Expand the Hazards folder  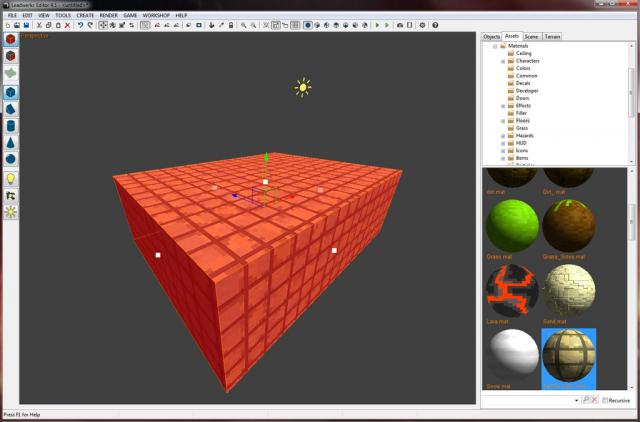(x=503, y=135)
